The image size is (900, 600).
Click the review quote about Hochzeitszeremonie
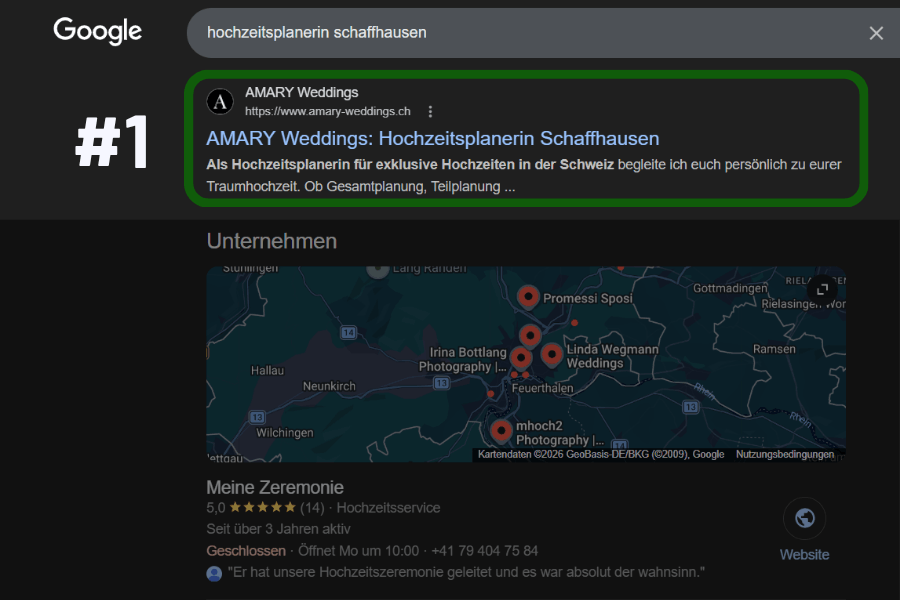click(466, 572)
